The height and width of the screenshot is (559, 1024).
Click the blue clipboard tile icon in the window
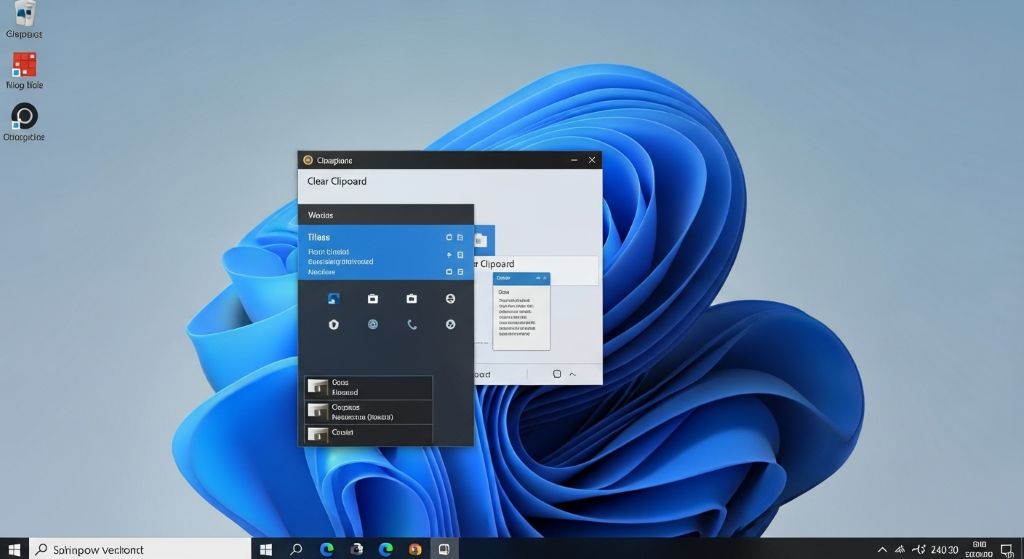pyautogui.click(x=482, y=240)
